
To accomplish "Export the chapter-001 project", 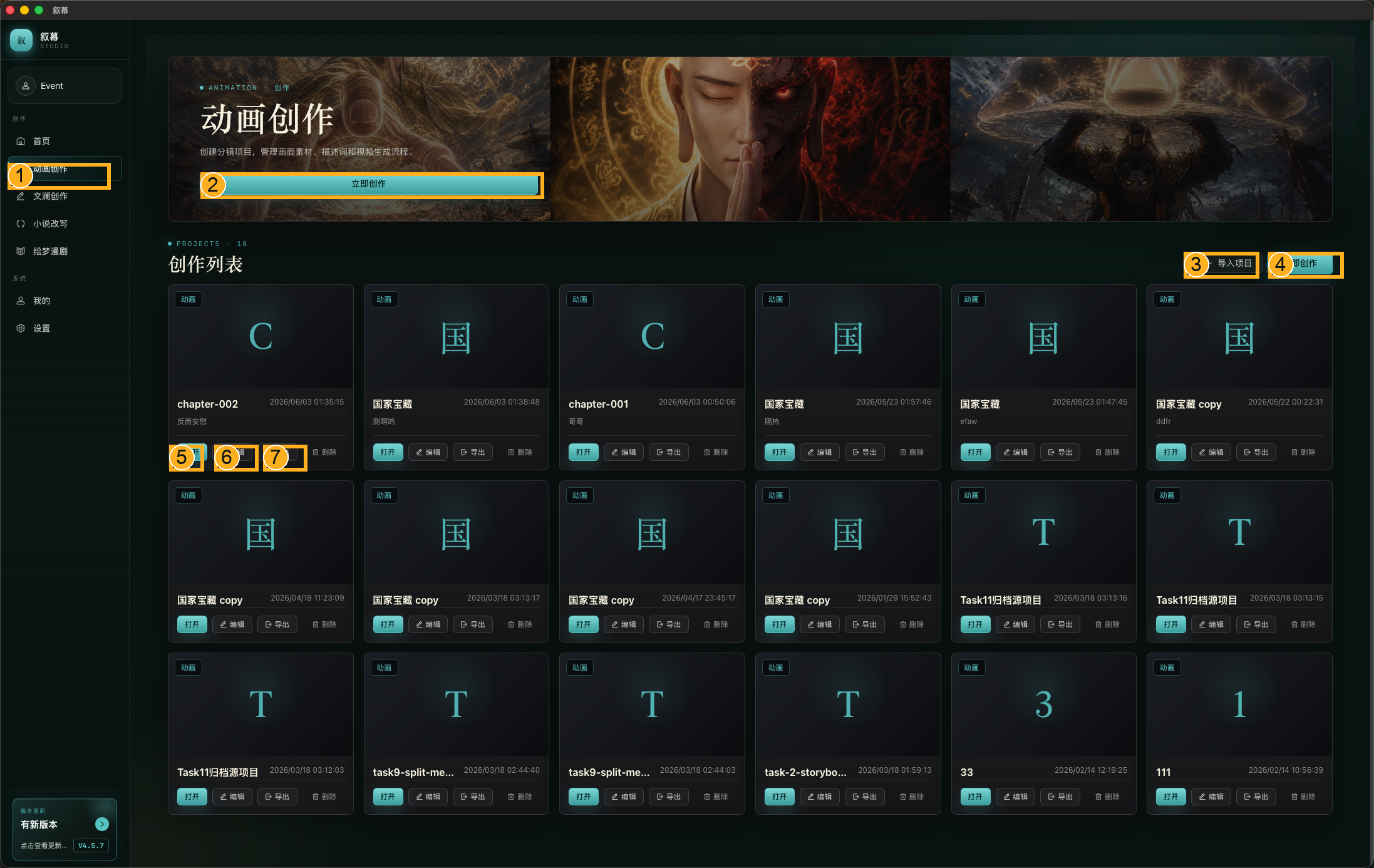I will (x=669, y=452).
